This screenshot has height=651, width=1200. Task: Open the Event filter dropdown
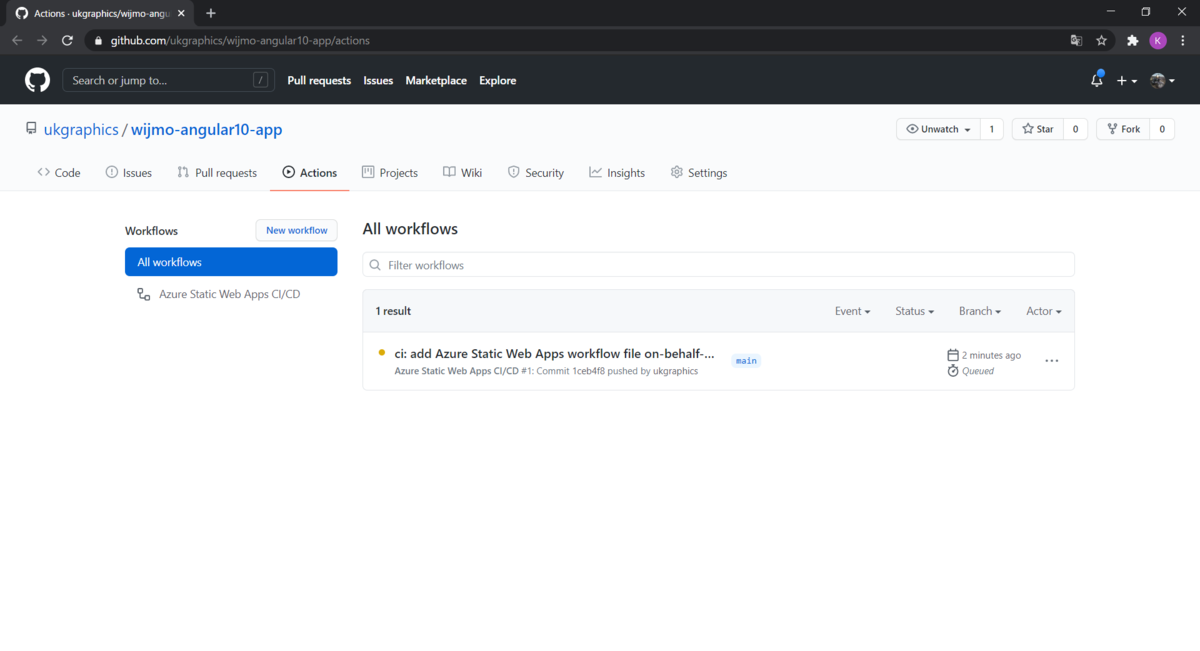(852, 311)
